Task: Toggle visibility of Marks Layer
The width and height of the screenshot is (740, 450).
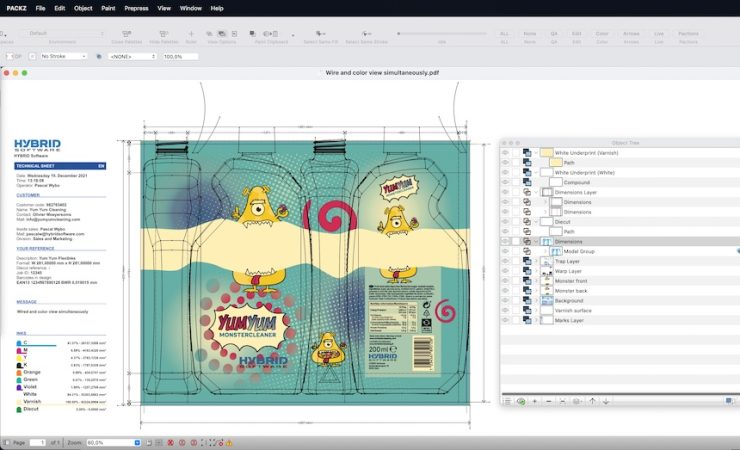Action: 505,320
